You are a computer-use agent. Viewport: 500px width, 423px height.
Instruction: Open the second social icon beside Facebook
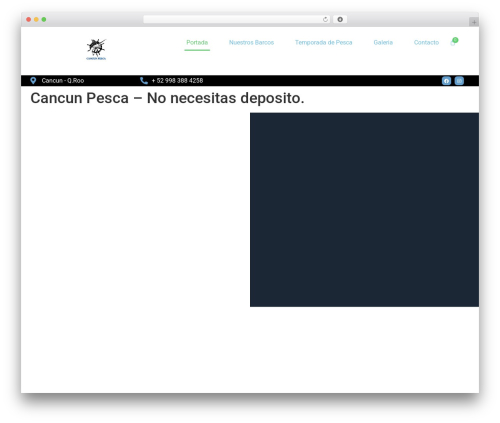459,81
